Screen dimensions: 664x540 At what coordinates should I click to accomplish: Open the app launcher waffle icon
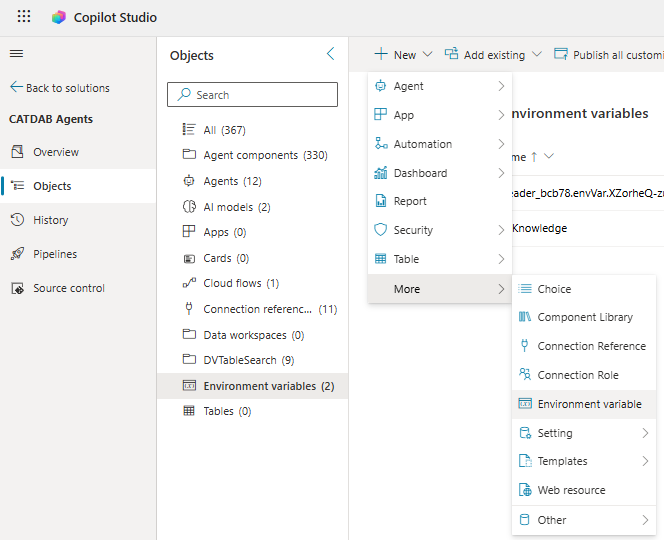pyautogui.click(x=24, y=17)
